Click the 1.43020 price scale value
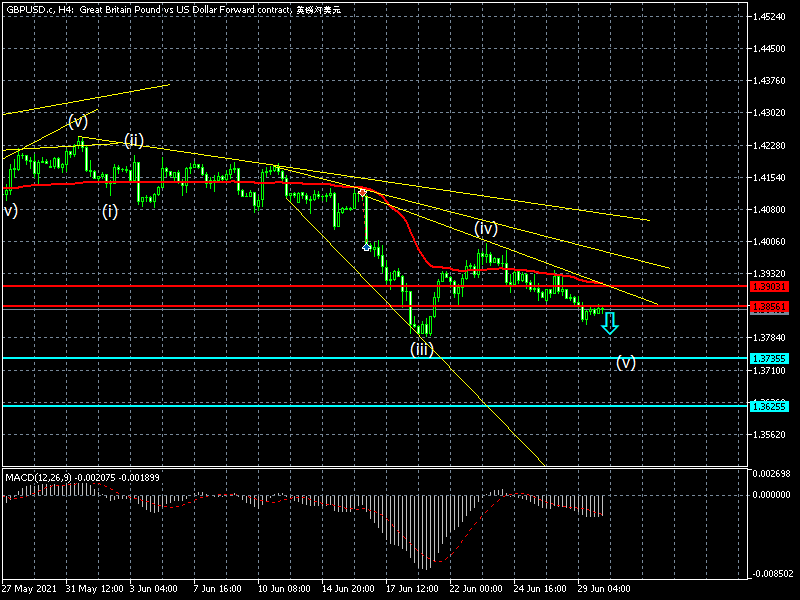The image size is (800, 600). tap(769, 113)
